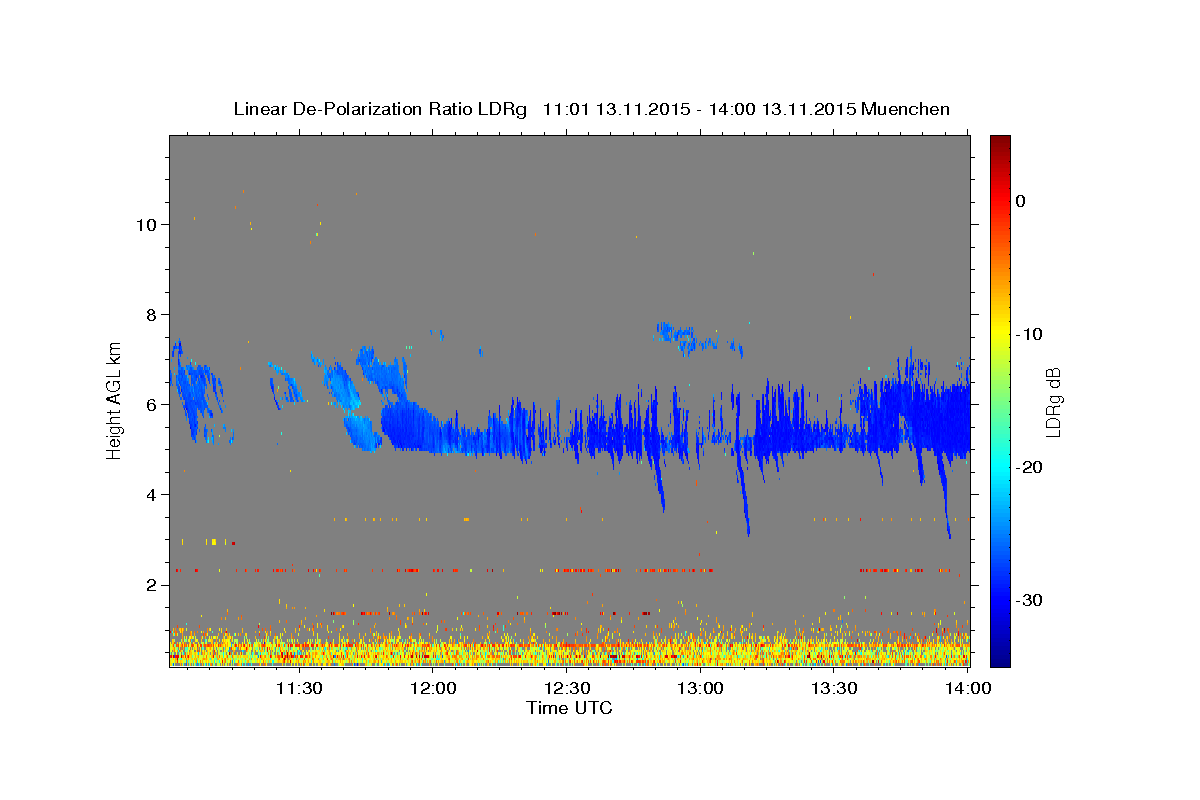Screen dimensions: 1200x800
Task: Click the dark red top of colorbar
Action: pos(1000,143)
